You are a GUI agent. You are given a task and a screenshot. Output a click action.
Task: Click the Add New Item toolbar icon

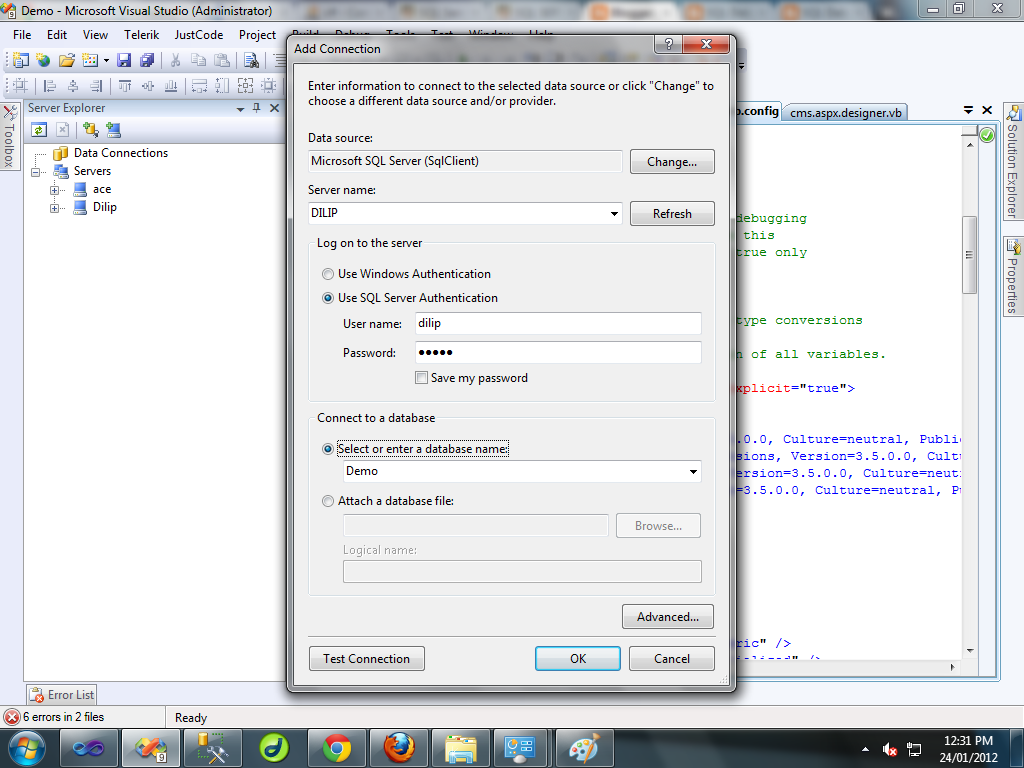90,61
